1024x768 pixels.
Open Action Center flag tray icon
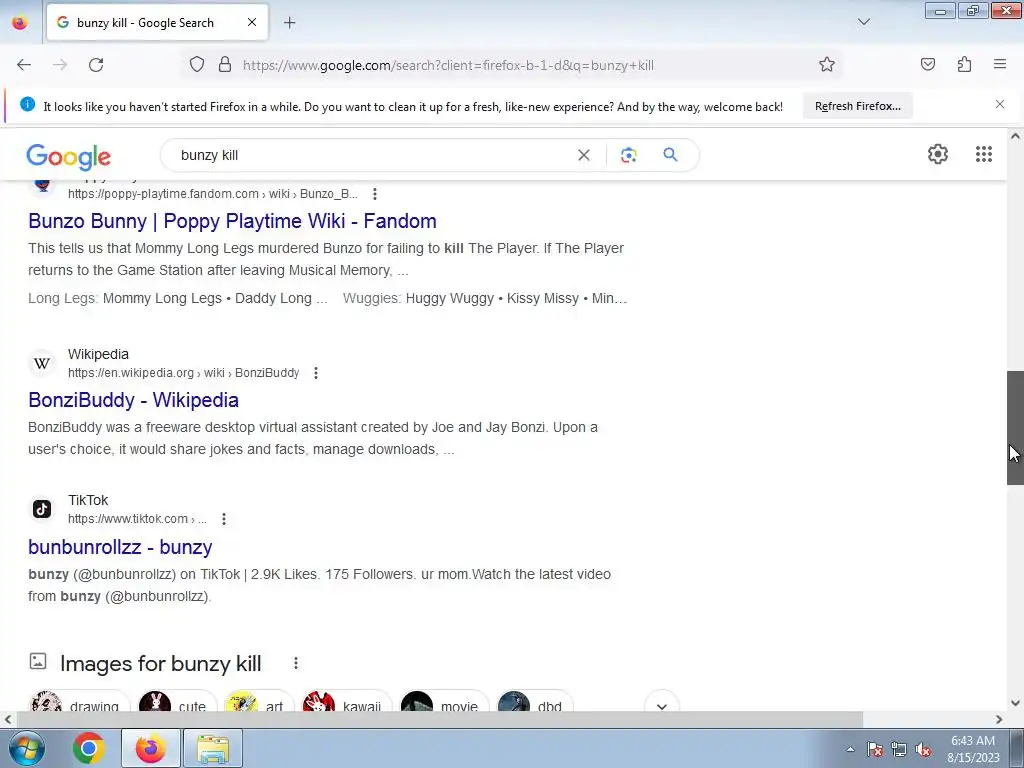tap(875, 750)
